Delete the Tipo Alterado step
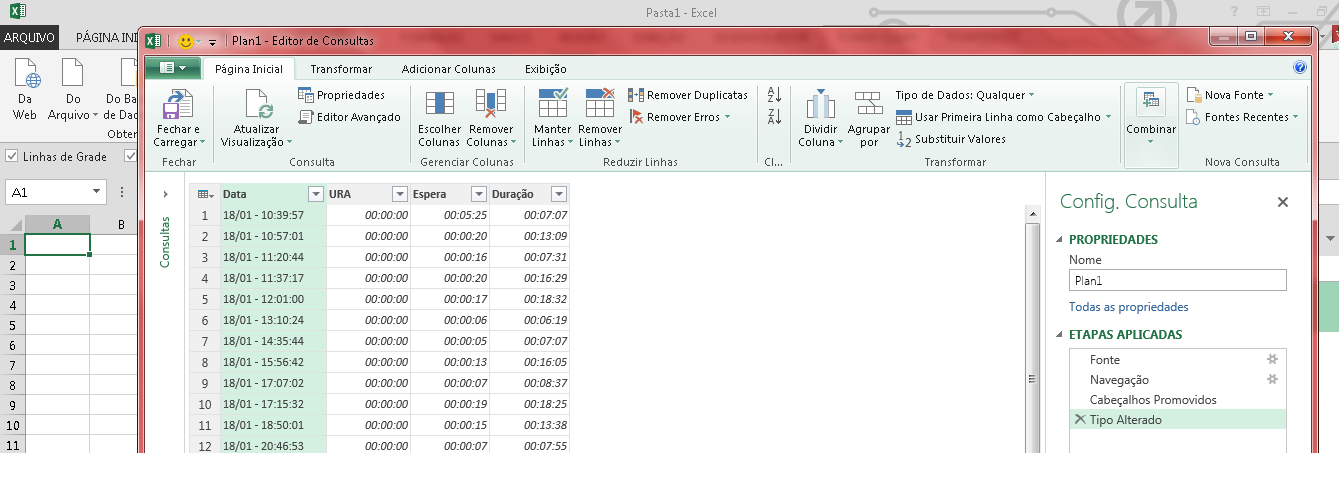The image size is (1339, 480). (x=1079, y=420)
